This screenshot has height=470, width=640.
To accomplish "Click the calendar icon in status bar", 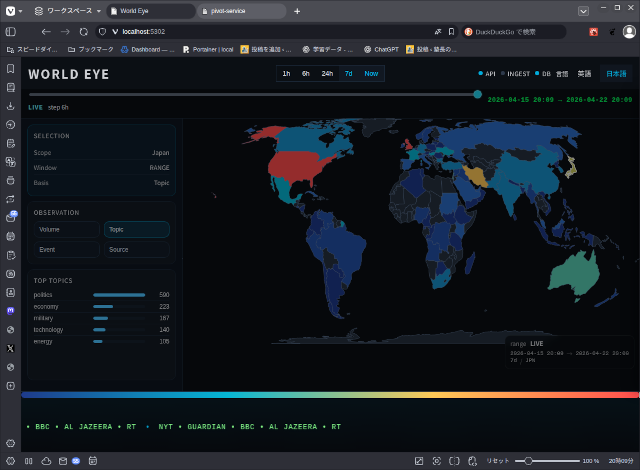I will pyautogui.click(x=92, y=461).
